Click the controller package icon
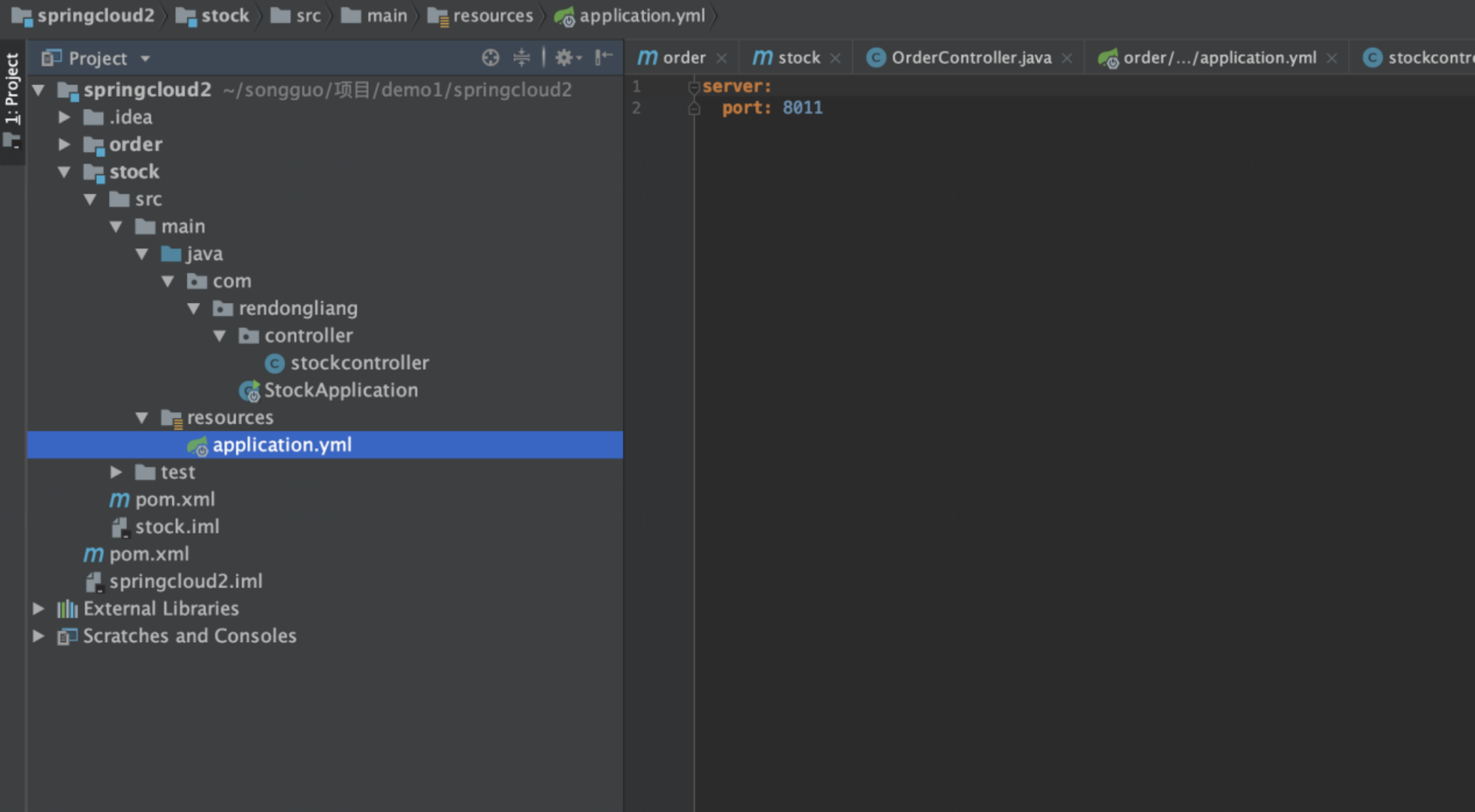The width and height of the screenshot is (1475, 812). click(248, 336)
